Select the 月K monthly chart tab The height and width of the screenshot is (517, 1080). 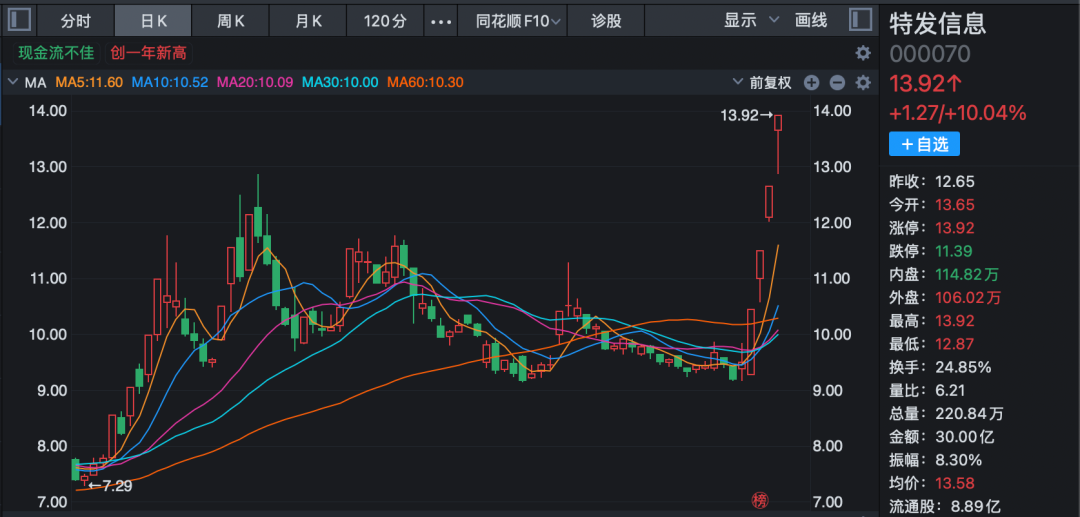tap(309, 21)
